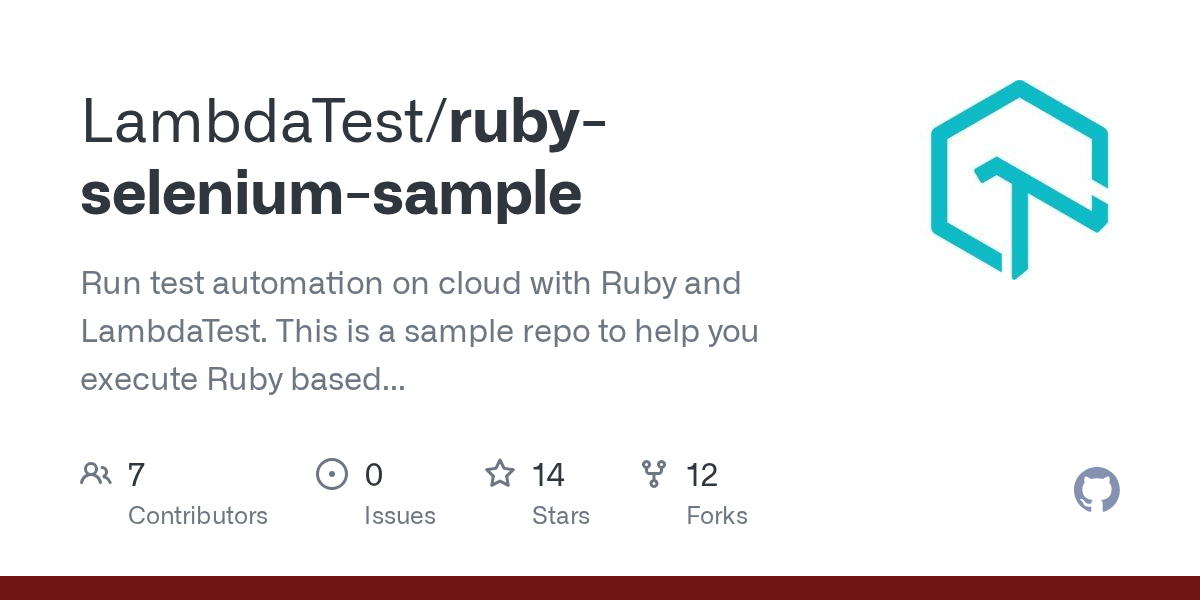Click the contributor count number 7

click(137, 474)
